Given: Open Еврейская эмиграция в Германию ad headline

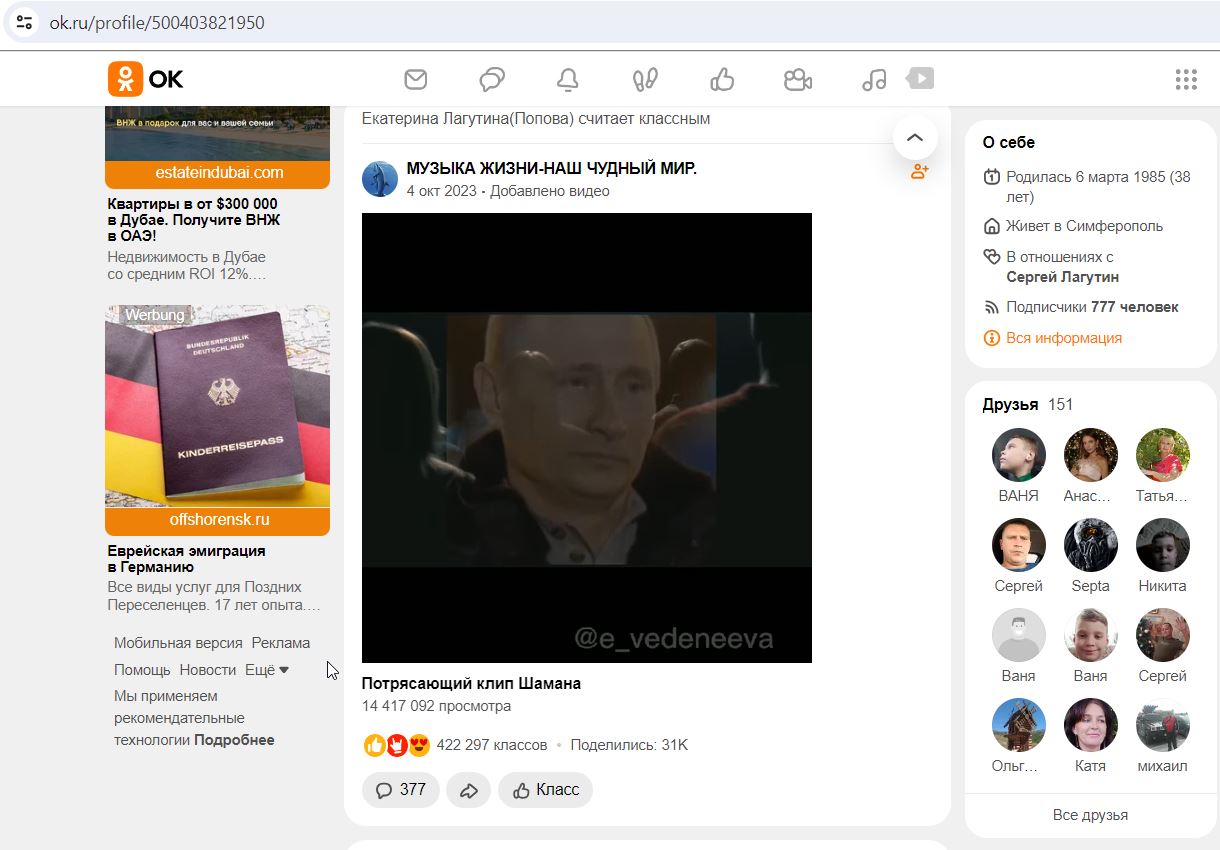Looking at the screenshot, I should (187, 559).
